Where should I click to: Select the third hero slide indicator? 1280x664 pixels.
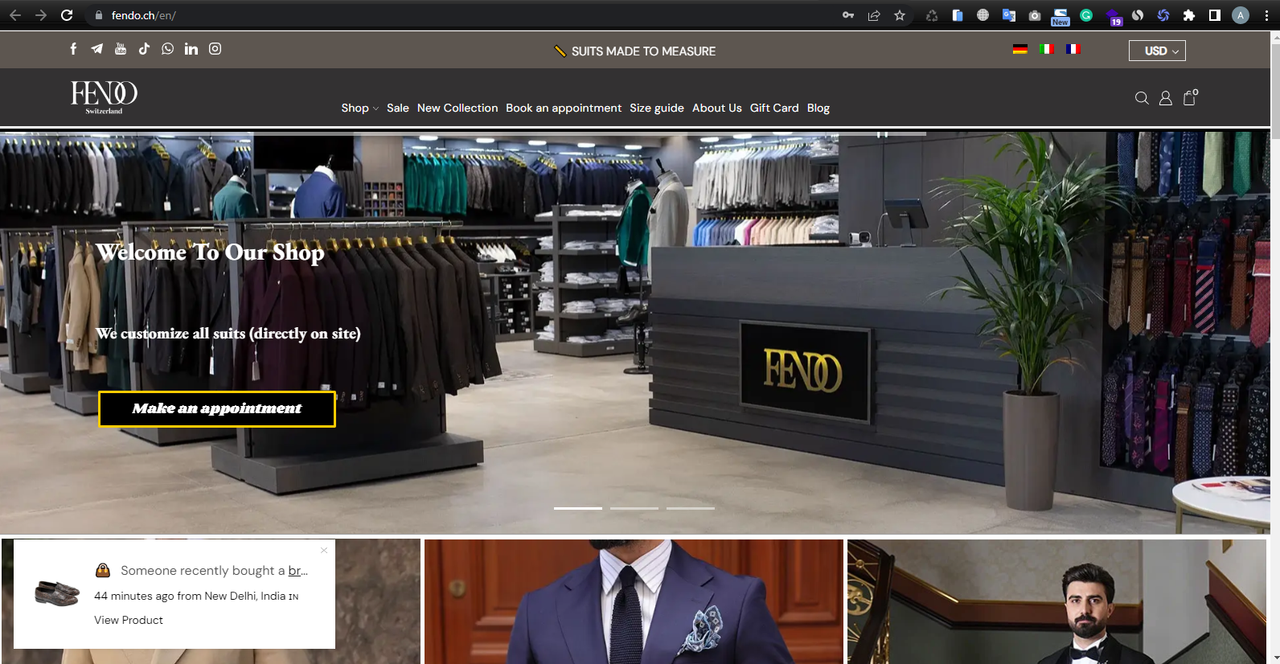(x=691, y=508)
